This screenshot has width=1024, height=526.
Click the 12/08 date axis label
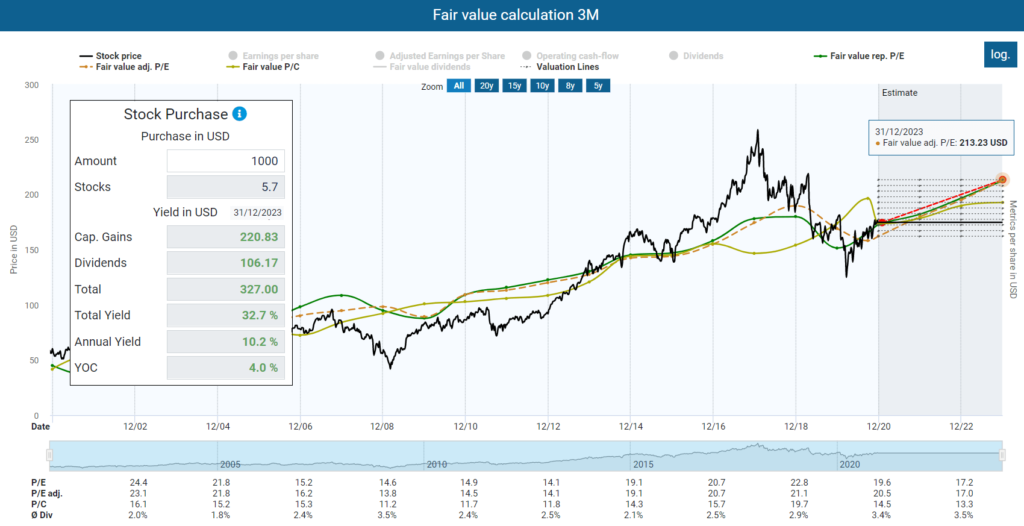point(382,427)
